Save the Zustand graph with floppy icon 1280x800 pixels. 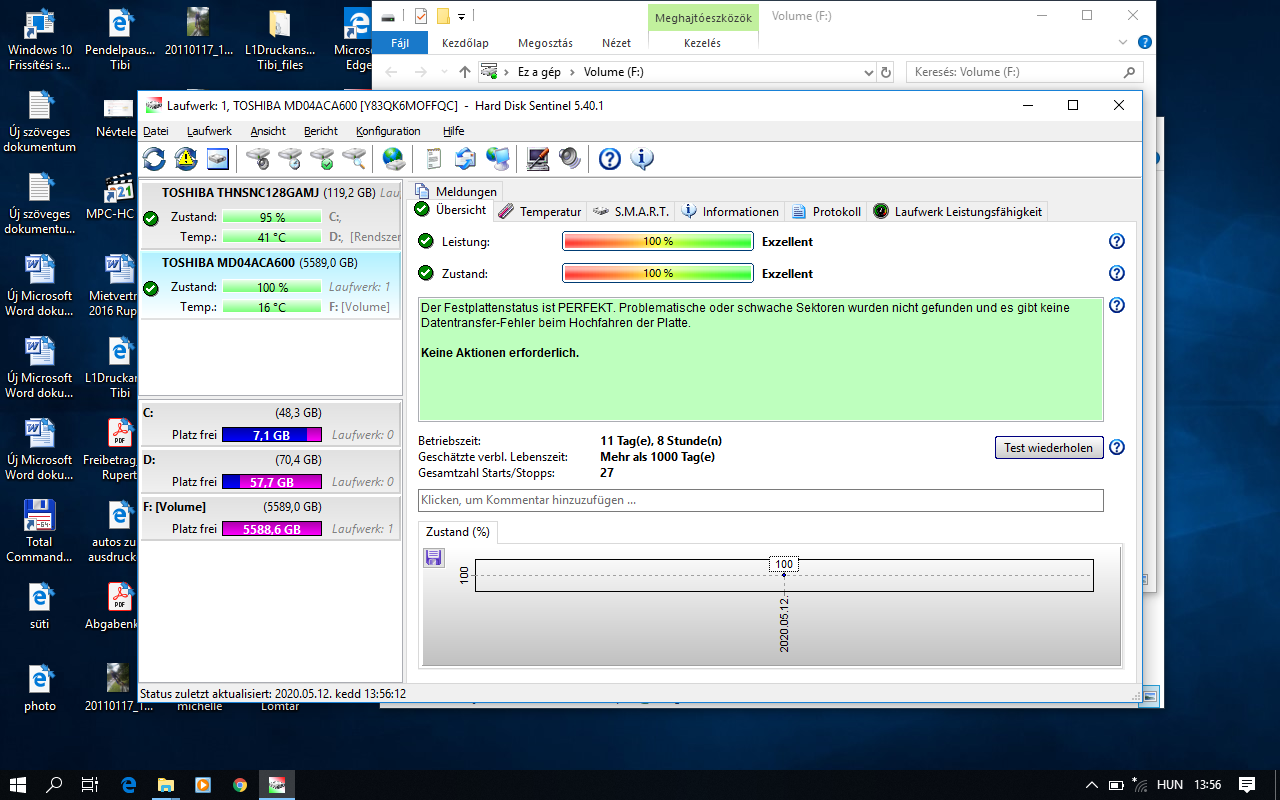click(x=434, y=558)
